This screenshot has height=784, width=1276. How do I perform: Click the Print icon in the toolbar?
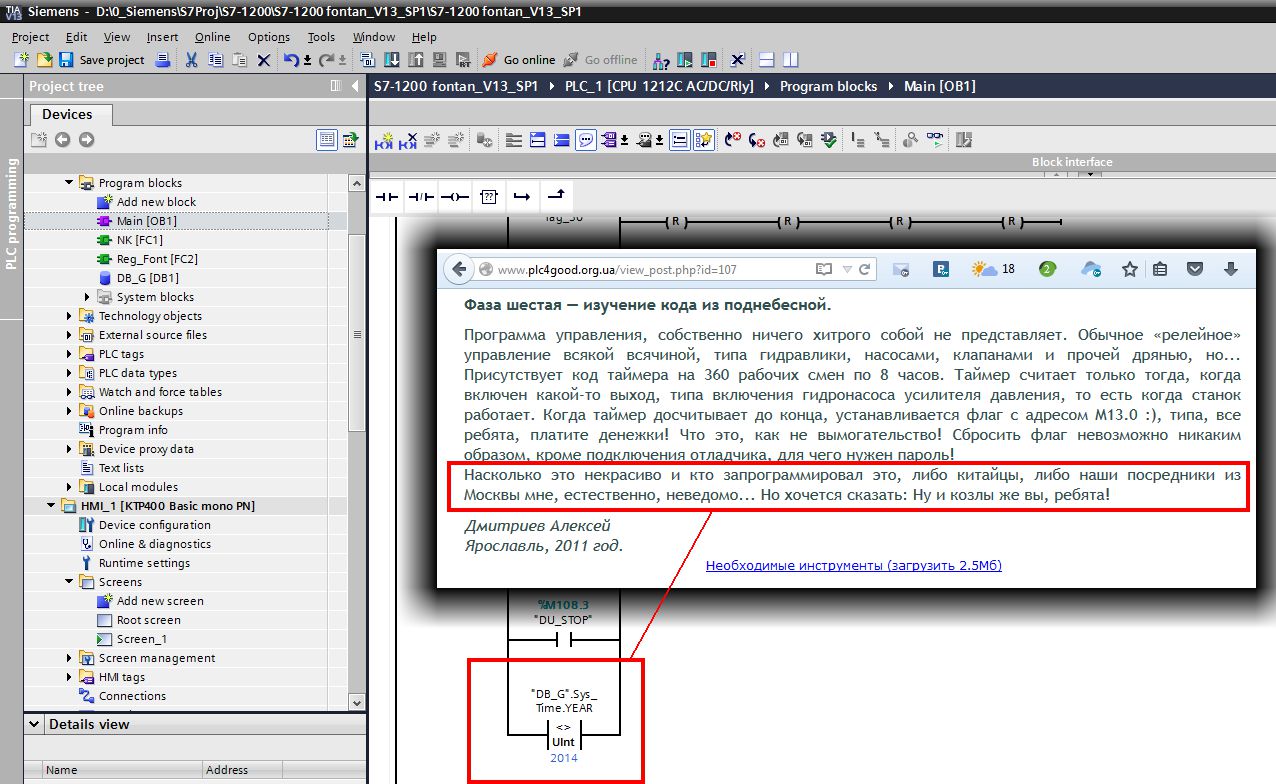click(x=163, y=60)
